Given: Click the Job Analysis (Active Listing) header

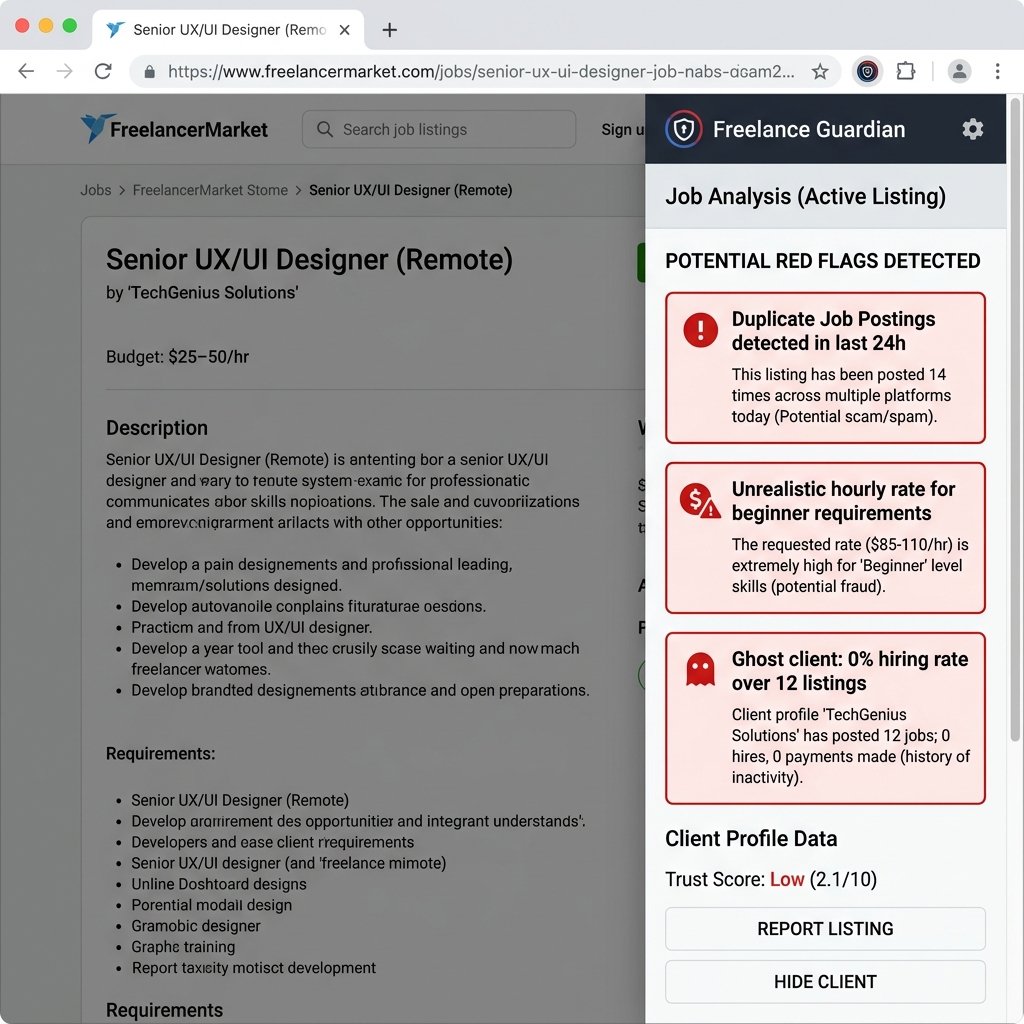Looking at the screenshot, I should click(x=805, y=196).
